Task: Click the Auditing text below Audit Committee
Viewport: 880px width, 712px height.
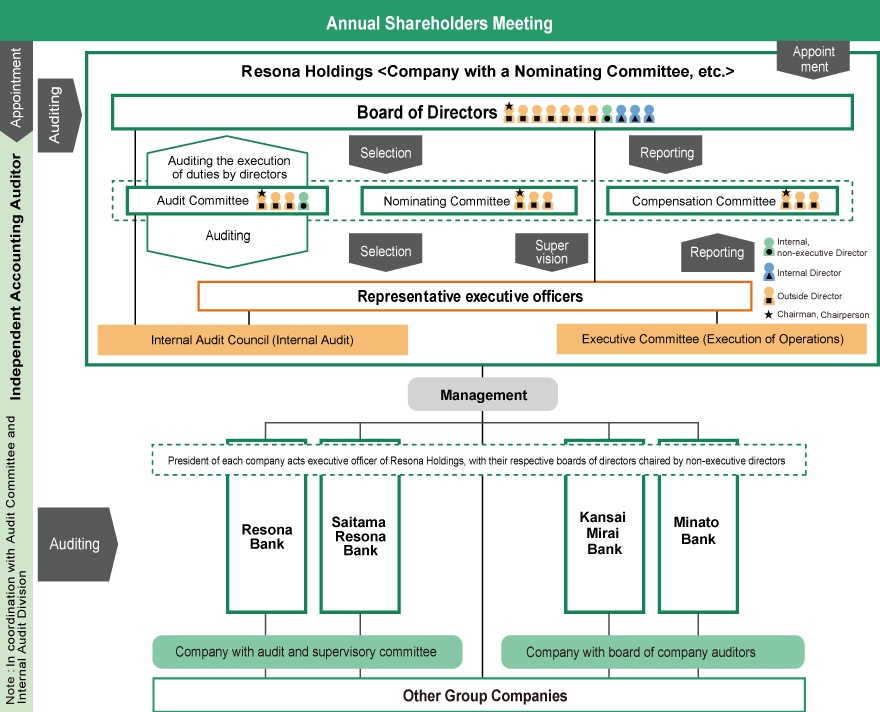Action: coord(227,236)
